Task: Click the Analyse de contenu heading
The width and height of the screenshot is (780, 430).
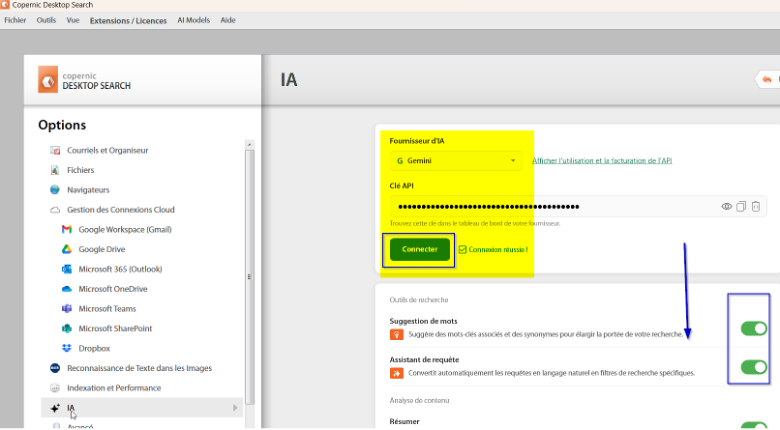Action: (x=419, y=400)
